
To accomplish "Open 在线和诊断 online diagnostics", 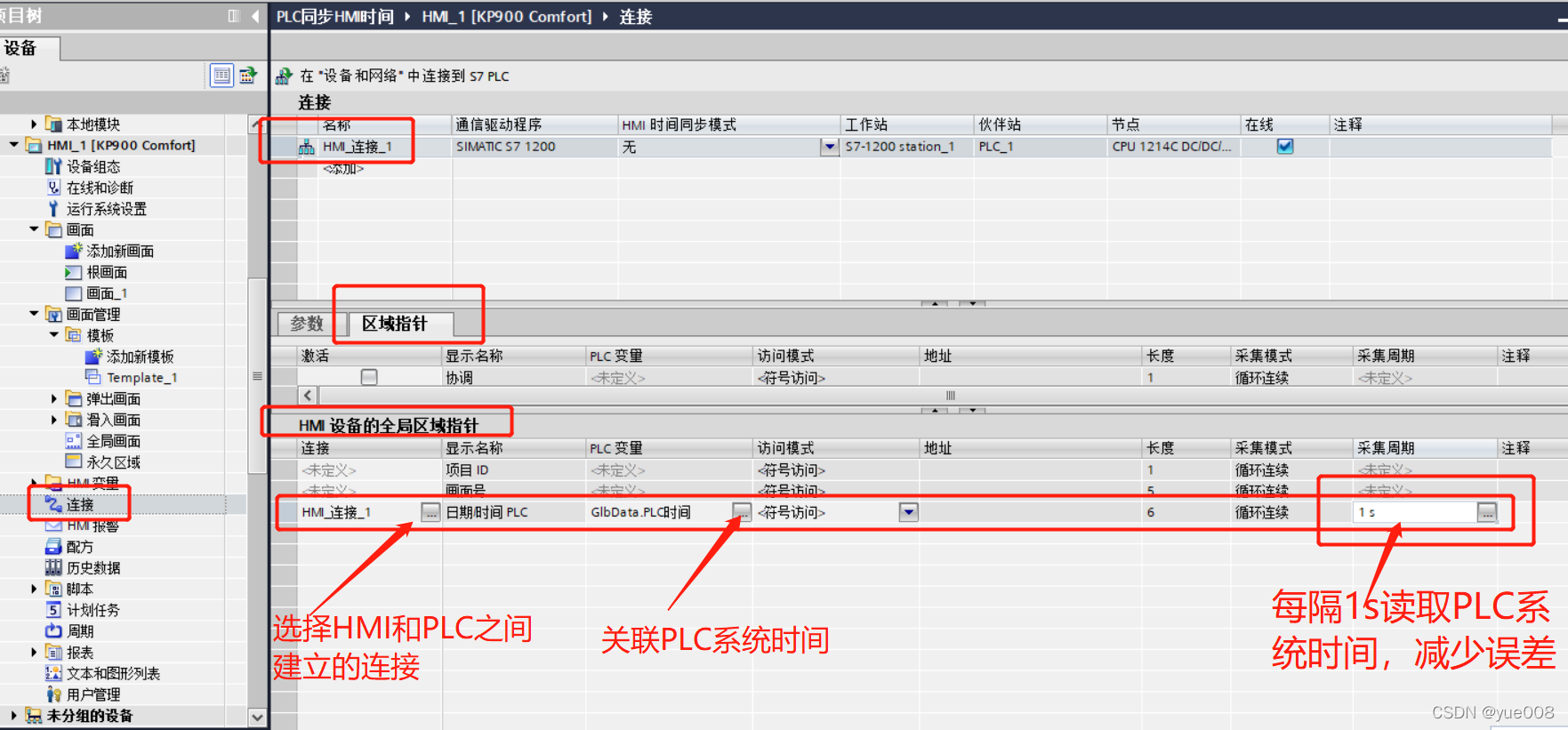I will pos(99,188).
